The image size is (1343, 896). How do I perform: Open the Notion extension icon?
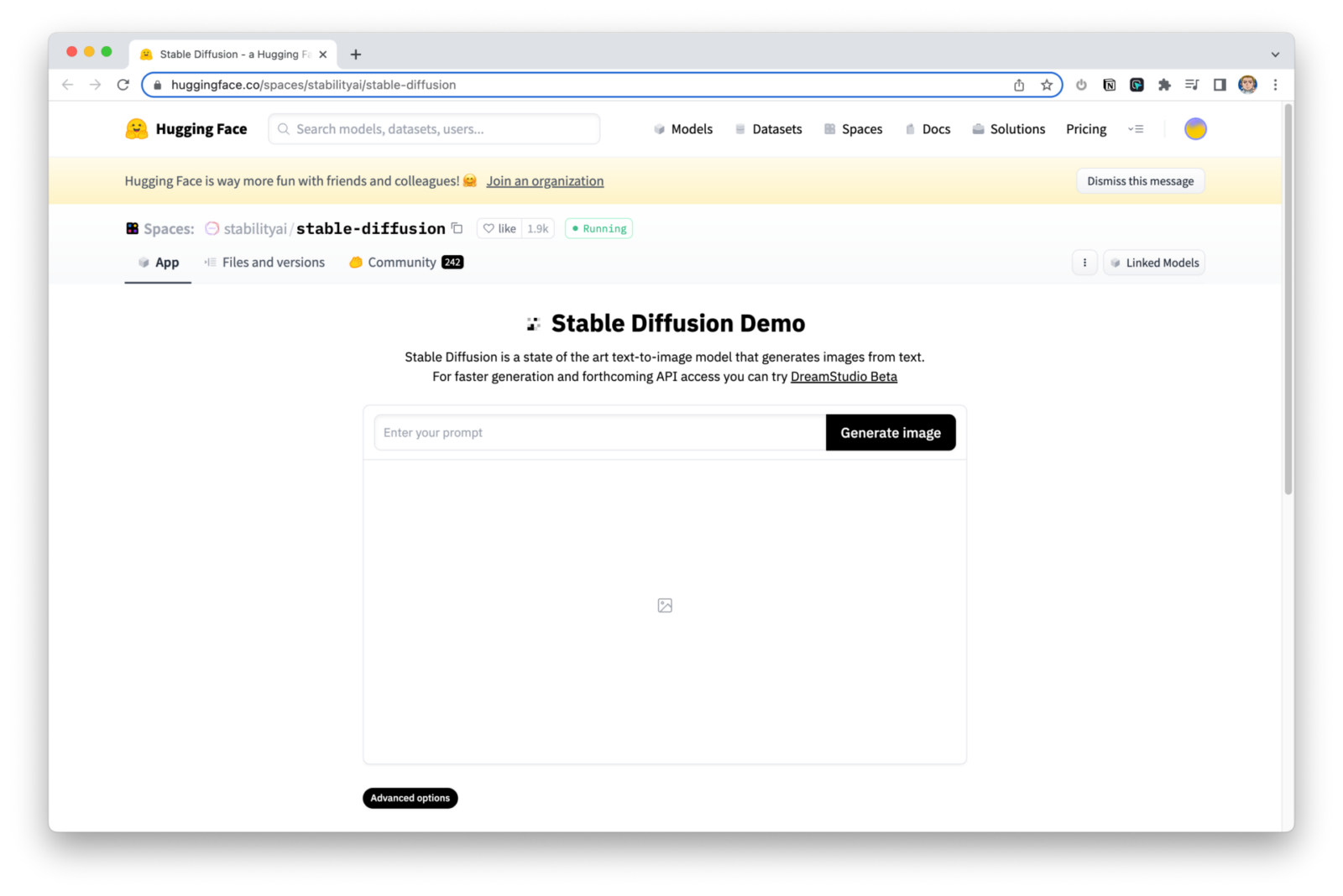pyautogui.click(x=1109, y=85)
